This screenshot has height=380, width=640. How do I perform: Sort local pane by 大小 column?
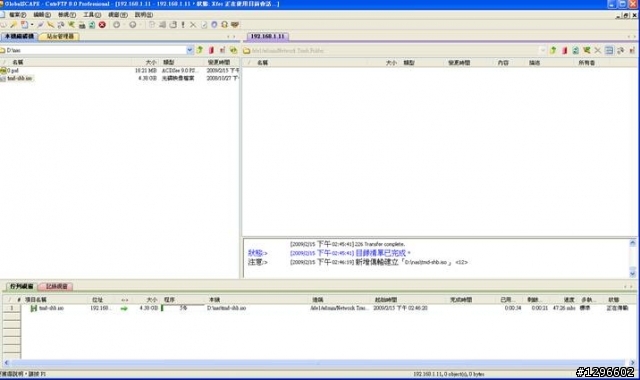(x=146, y=62)
